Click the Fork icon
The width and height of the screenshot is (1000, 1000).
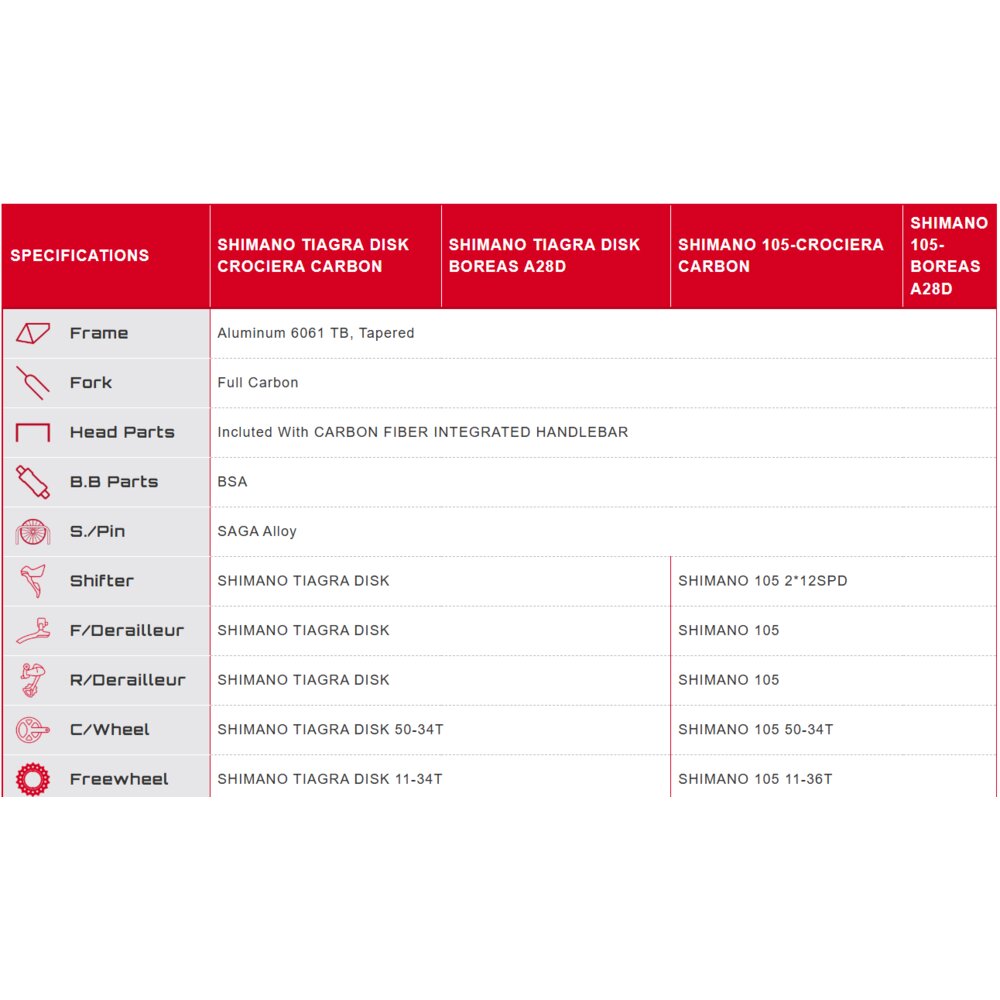pos(33,383)
